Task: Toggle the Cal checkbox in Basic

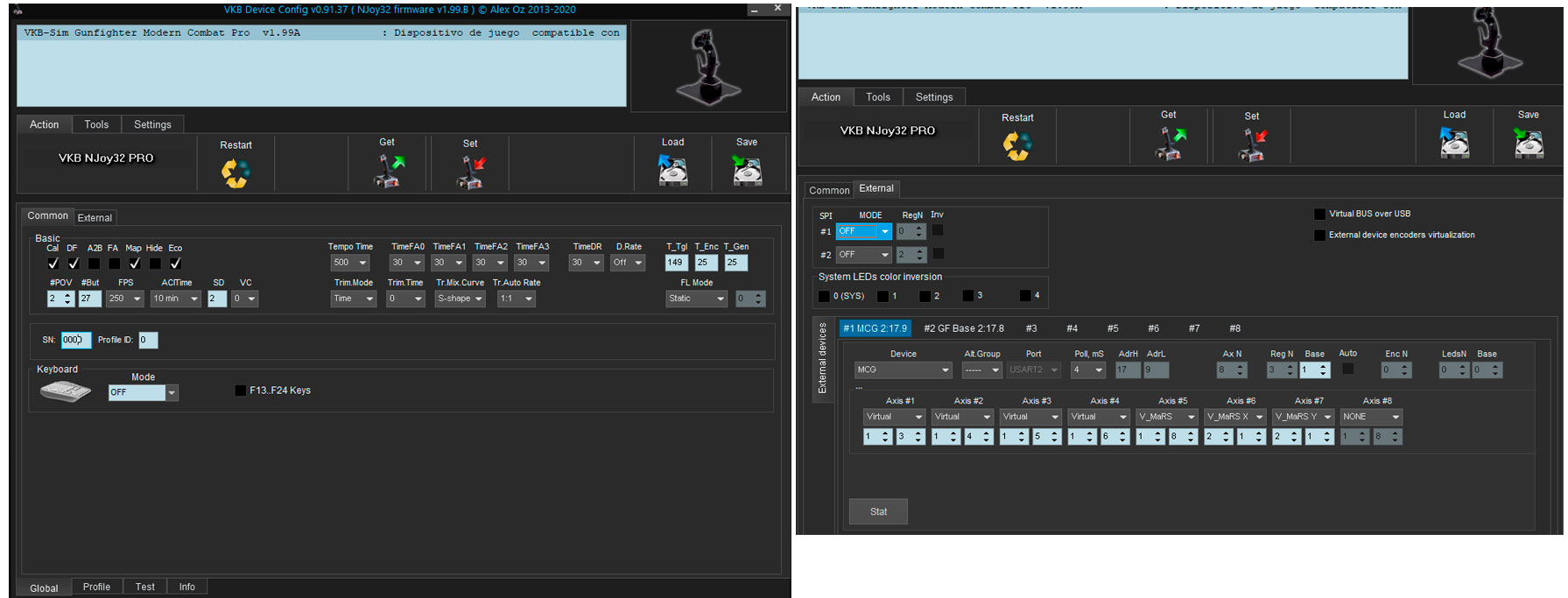Action: point(53,264)
